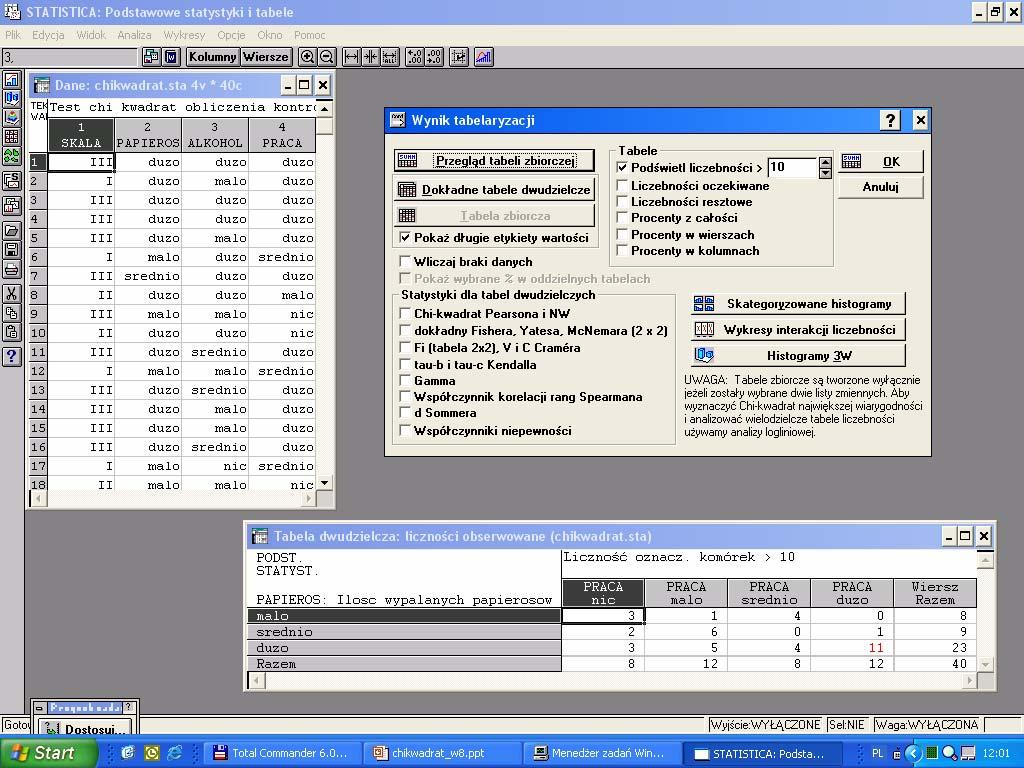
Task: Open the matrix graphs sidebar icon
Action: click(x=12, y=136)
